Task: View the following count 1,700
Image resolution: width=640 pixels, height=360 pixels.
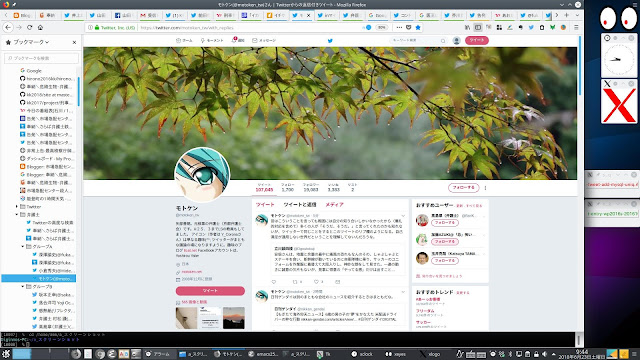Action: (287, 187)
